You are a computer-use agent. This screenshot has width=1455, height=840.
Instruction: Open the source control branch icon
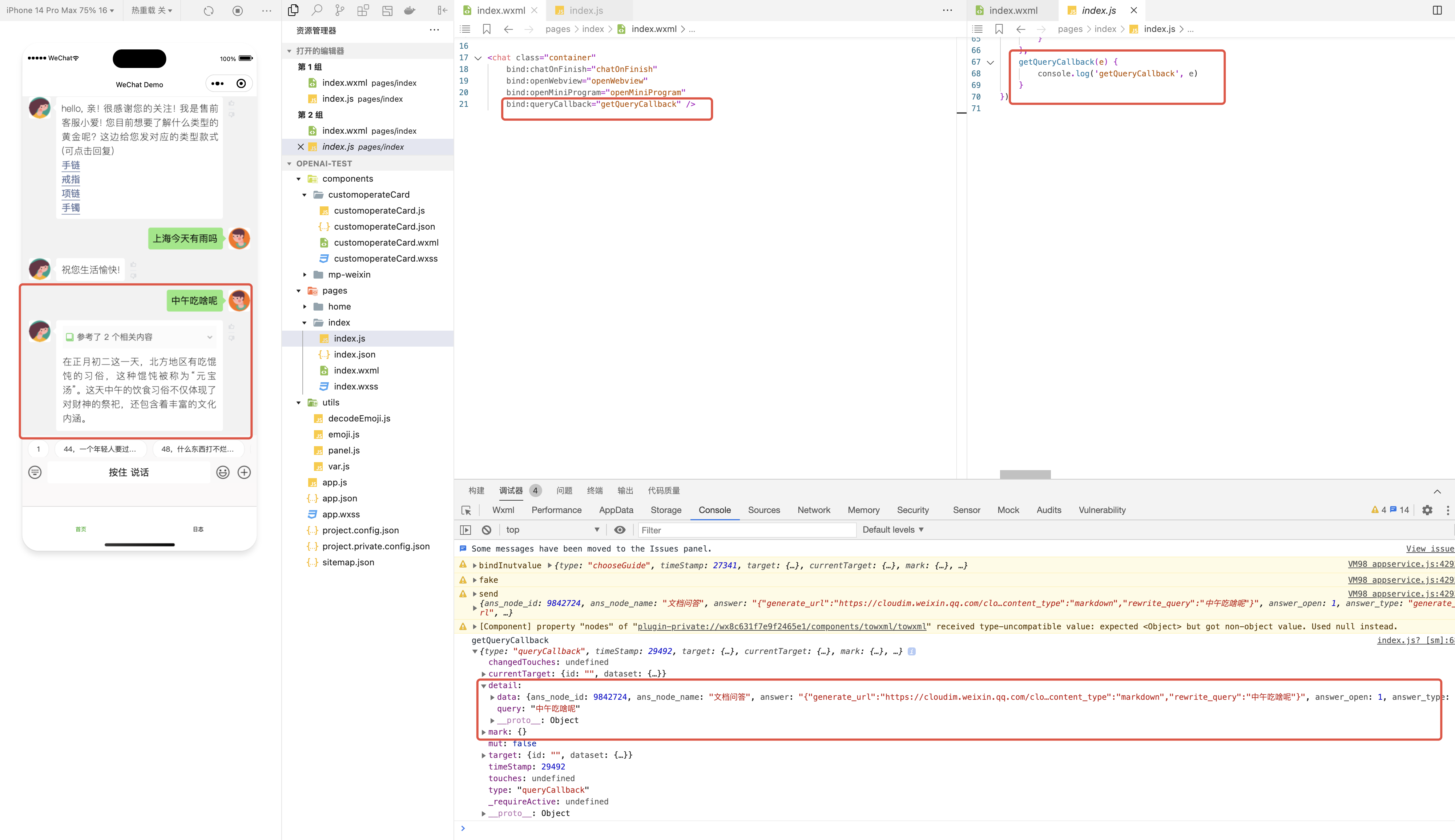click(340, 11)
